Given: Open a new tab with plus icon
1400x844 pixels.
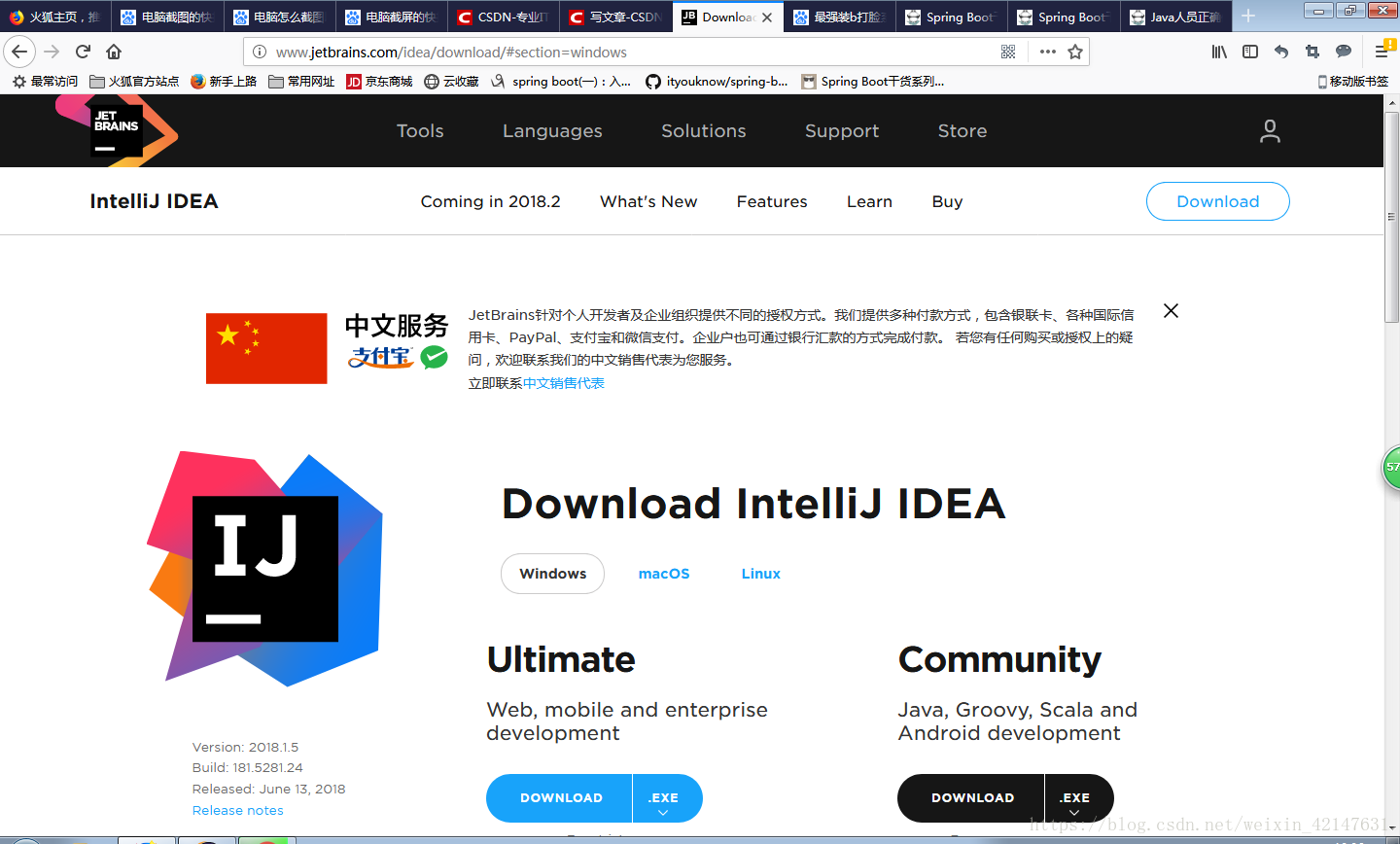Looking at the screenshot, I should tap(1248, 17).
